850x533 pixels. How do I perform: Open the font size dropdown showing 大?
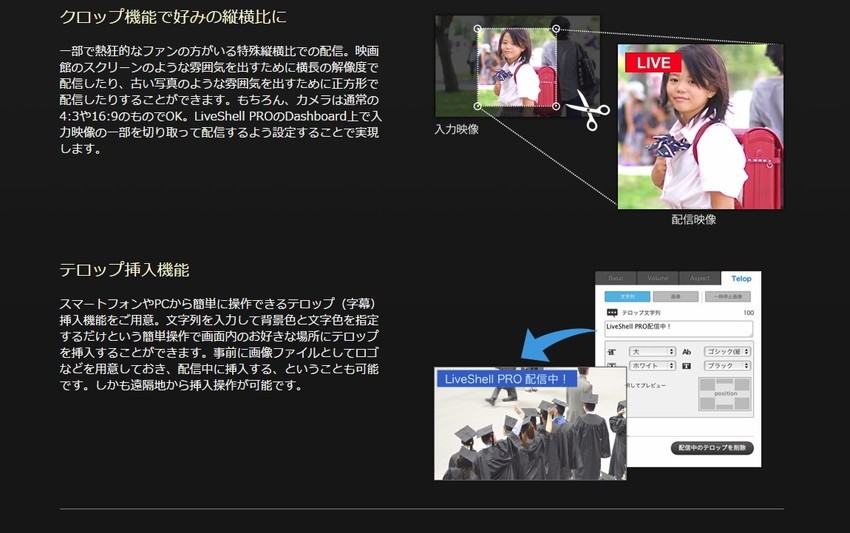[x=652, y=352]
